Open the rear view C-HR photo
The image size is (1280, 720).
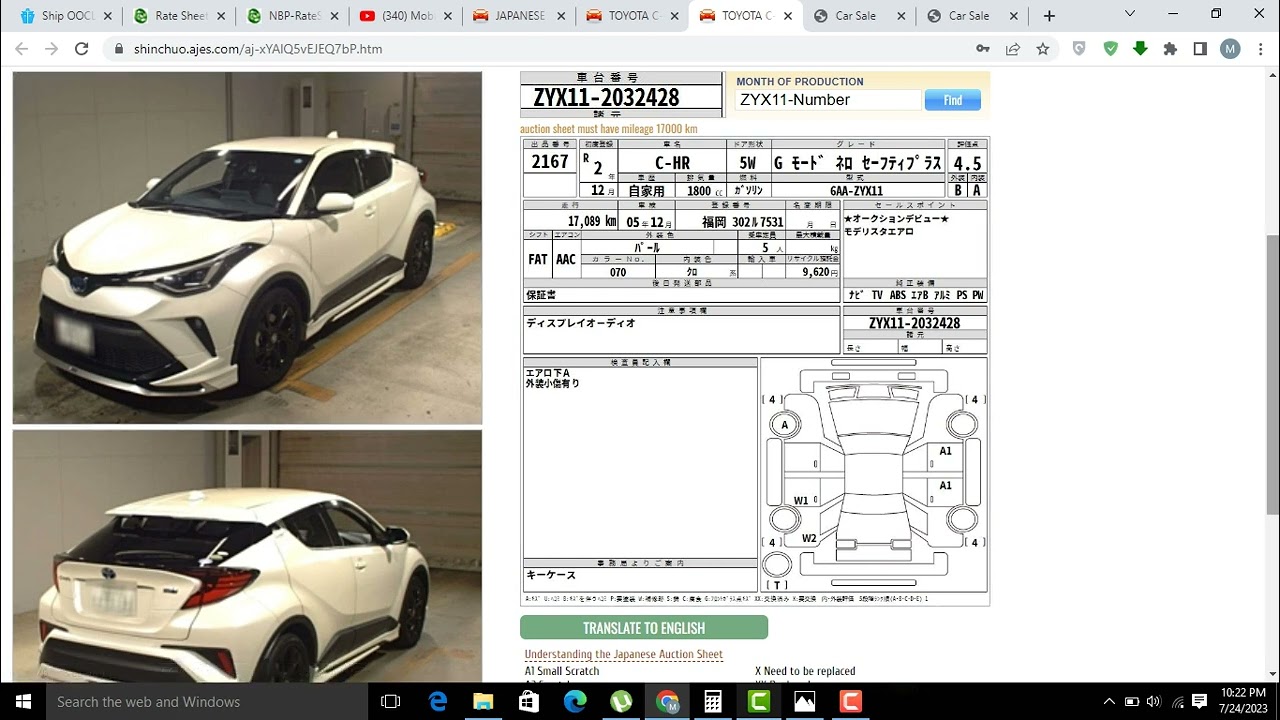coord(247,557)
